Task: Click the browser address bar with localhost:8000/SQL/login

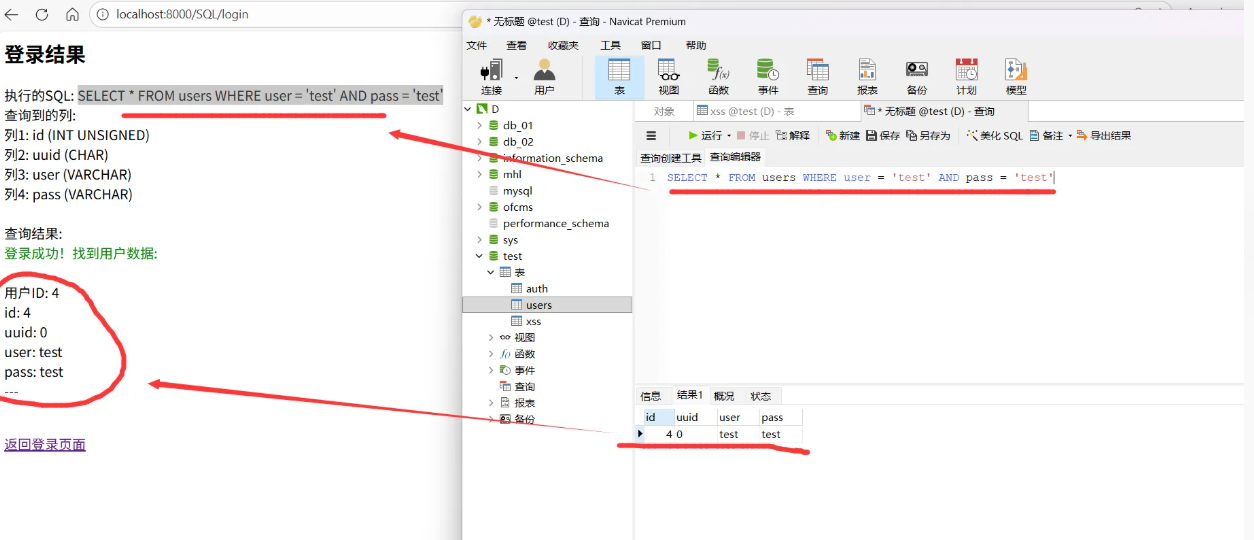Action: (275, 15)
